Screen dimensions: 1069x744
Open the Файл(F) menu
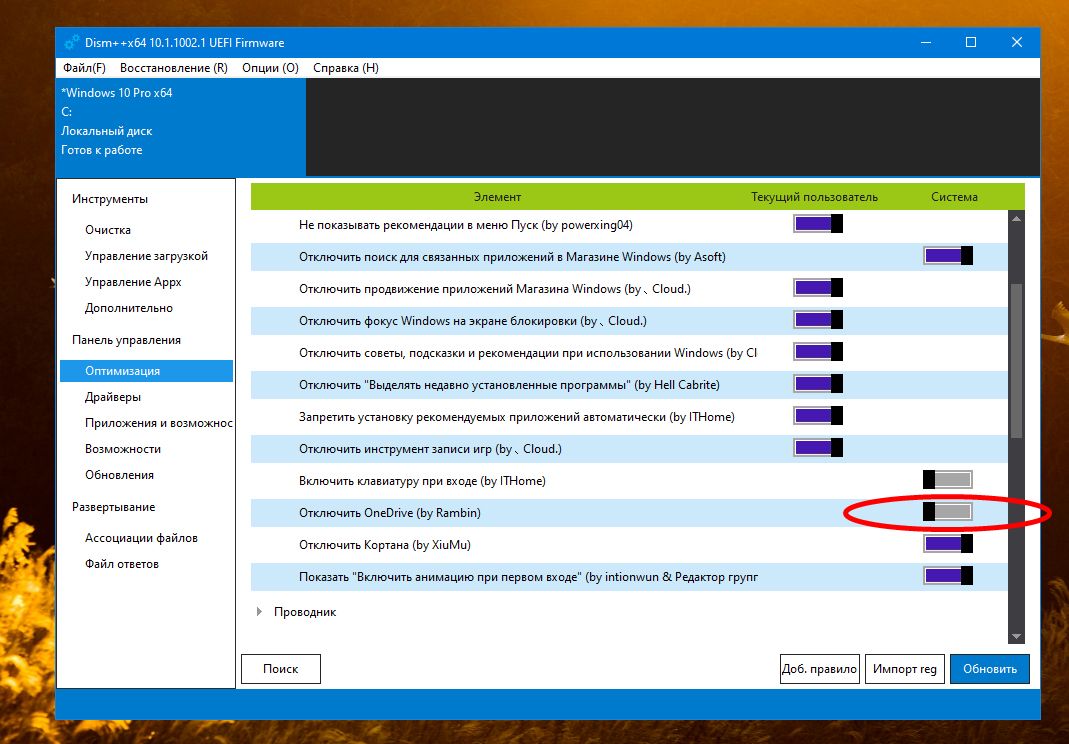pyautogui.click(x=84, y=68)
